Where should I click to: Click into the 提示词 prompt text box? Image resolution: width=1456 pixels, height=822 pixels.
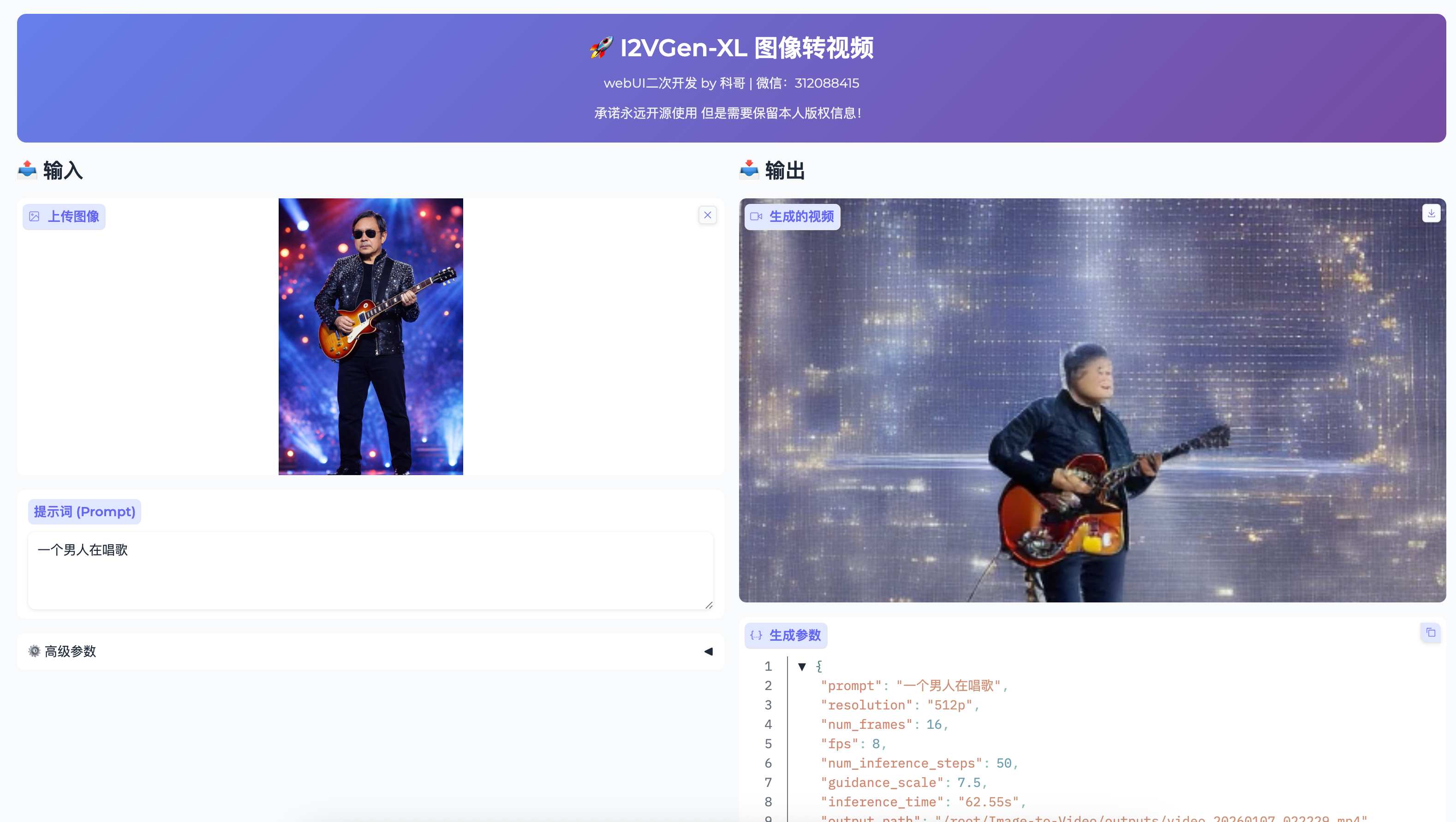pyautogui.click(x=370, y=570)
